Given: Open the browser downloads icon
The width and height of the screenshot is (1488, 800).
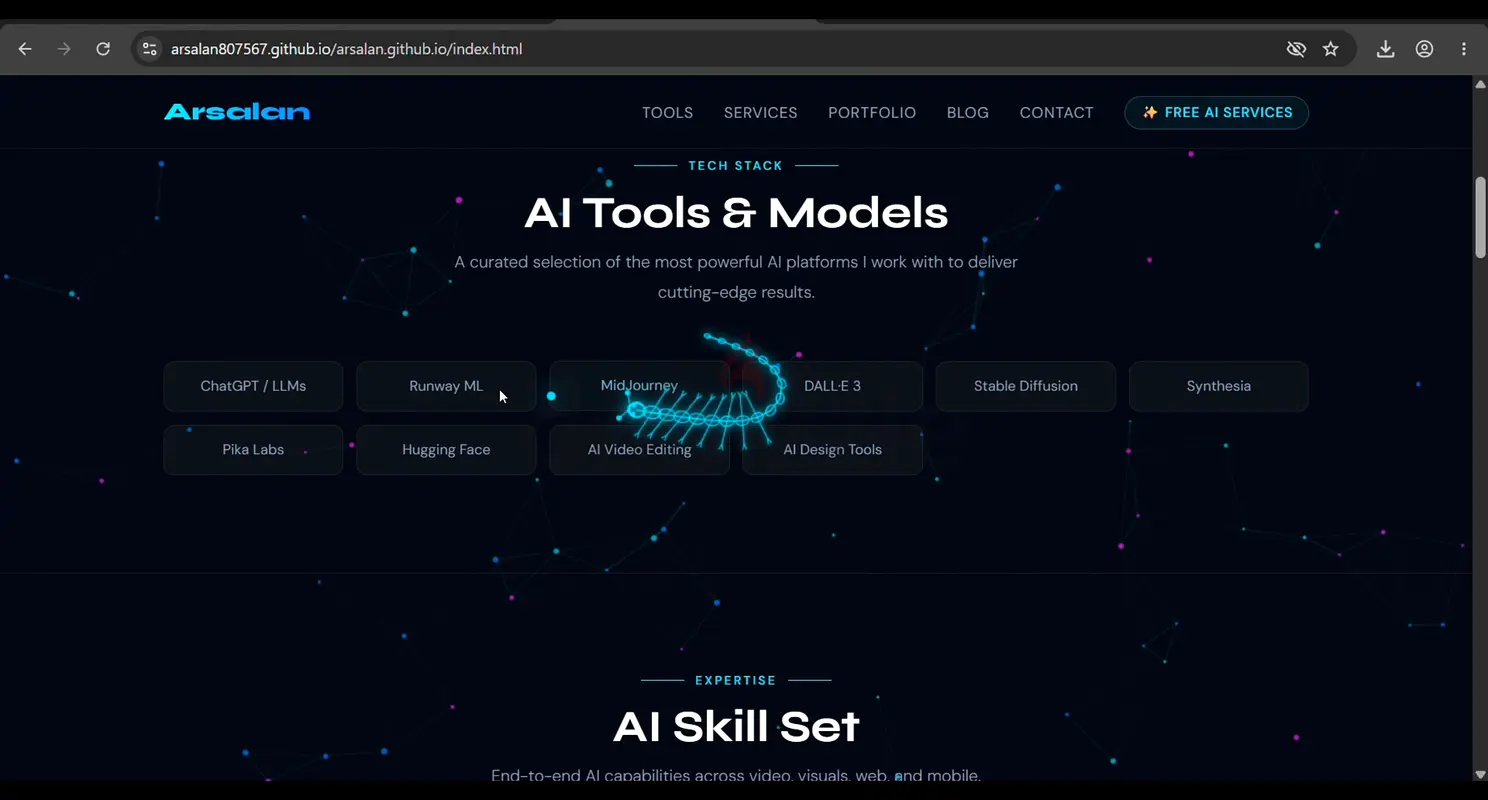Looking at the screenshot, I should tap(1385, 49).
